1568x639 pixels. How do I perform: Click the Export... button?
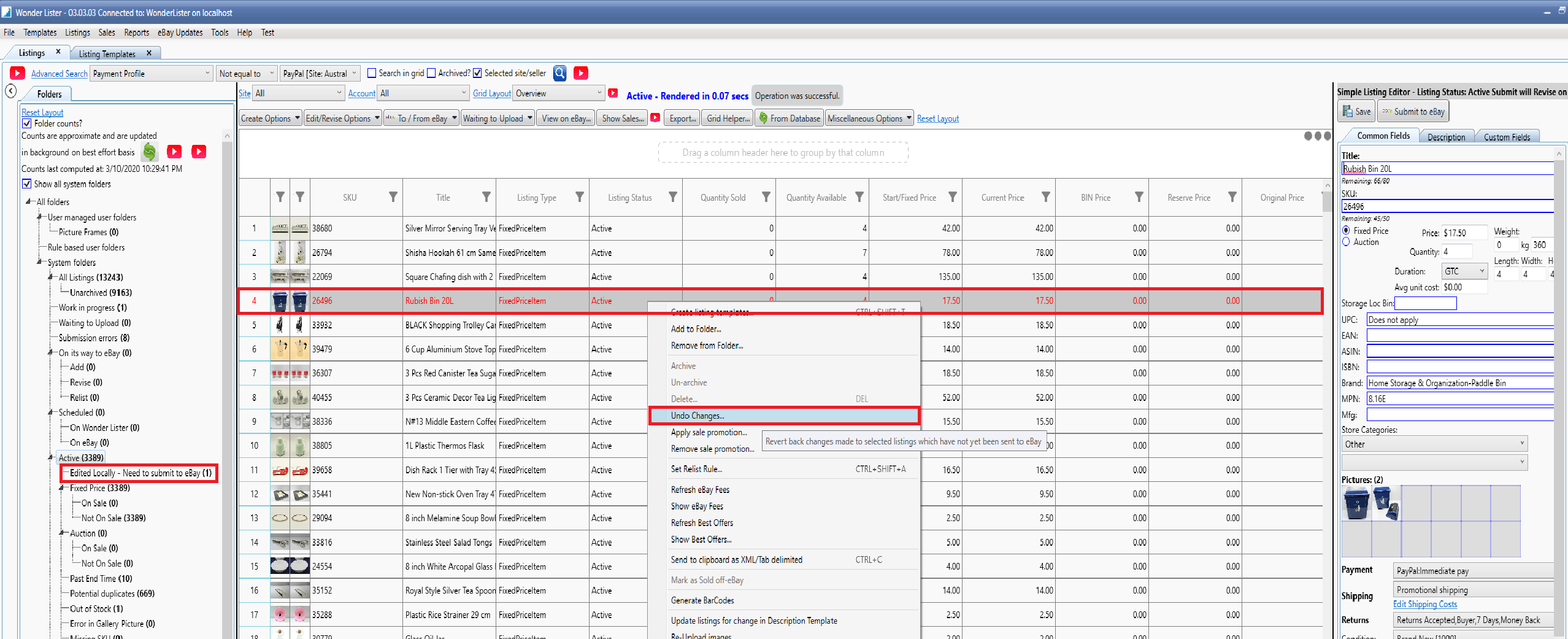[683, 118]
